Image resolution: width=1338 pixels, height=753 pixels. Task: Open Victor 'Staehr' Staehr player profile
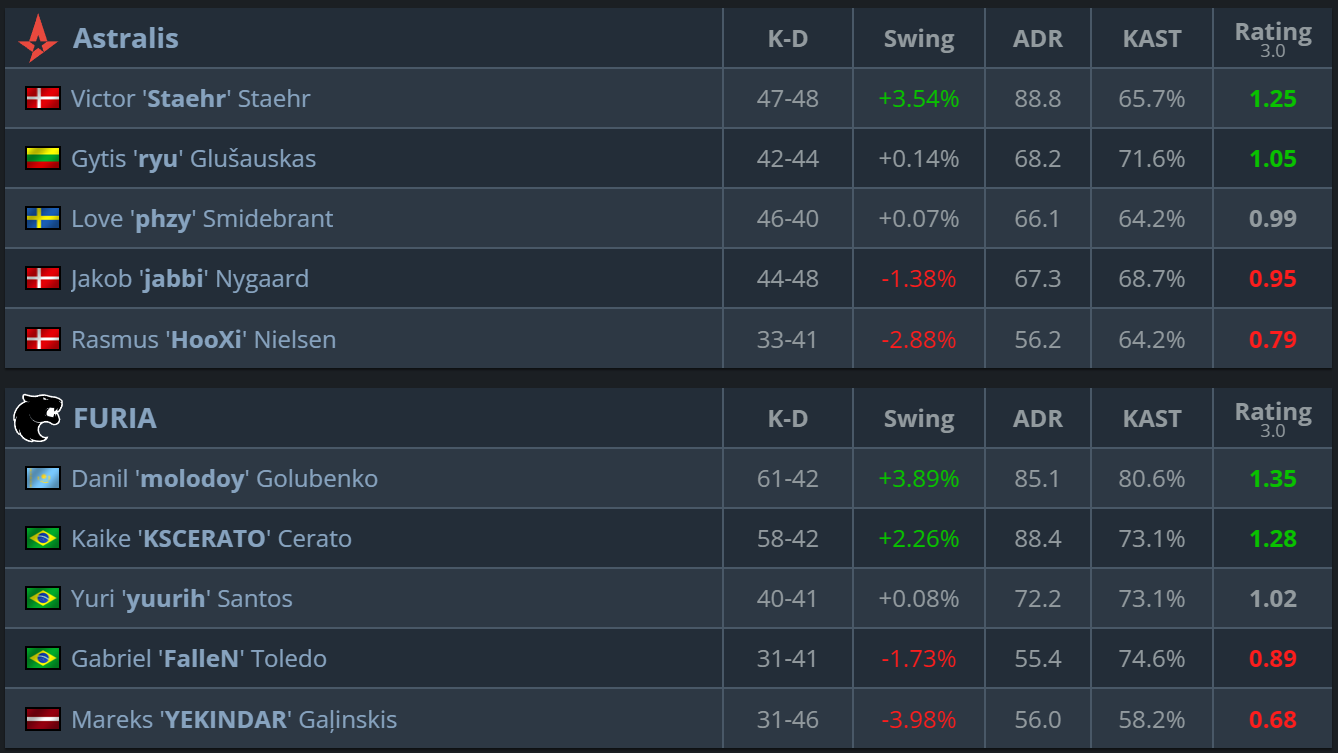coord(191,98)
